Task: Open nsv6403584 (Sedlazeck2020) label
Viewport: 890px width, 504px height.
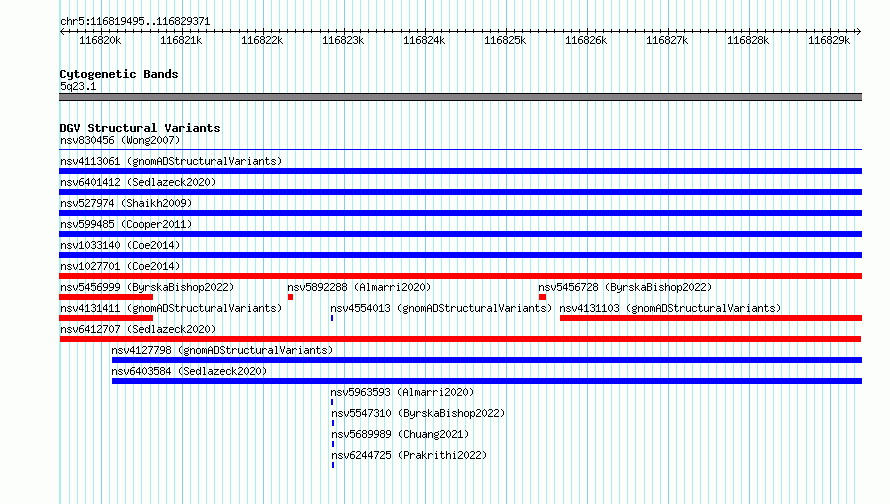Action: [189, 371]
